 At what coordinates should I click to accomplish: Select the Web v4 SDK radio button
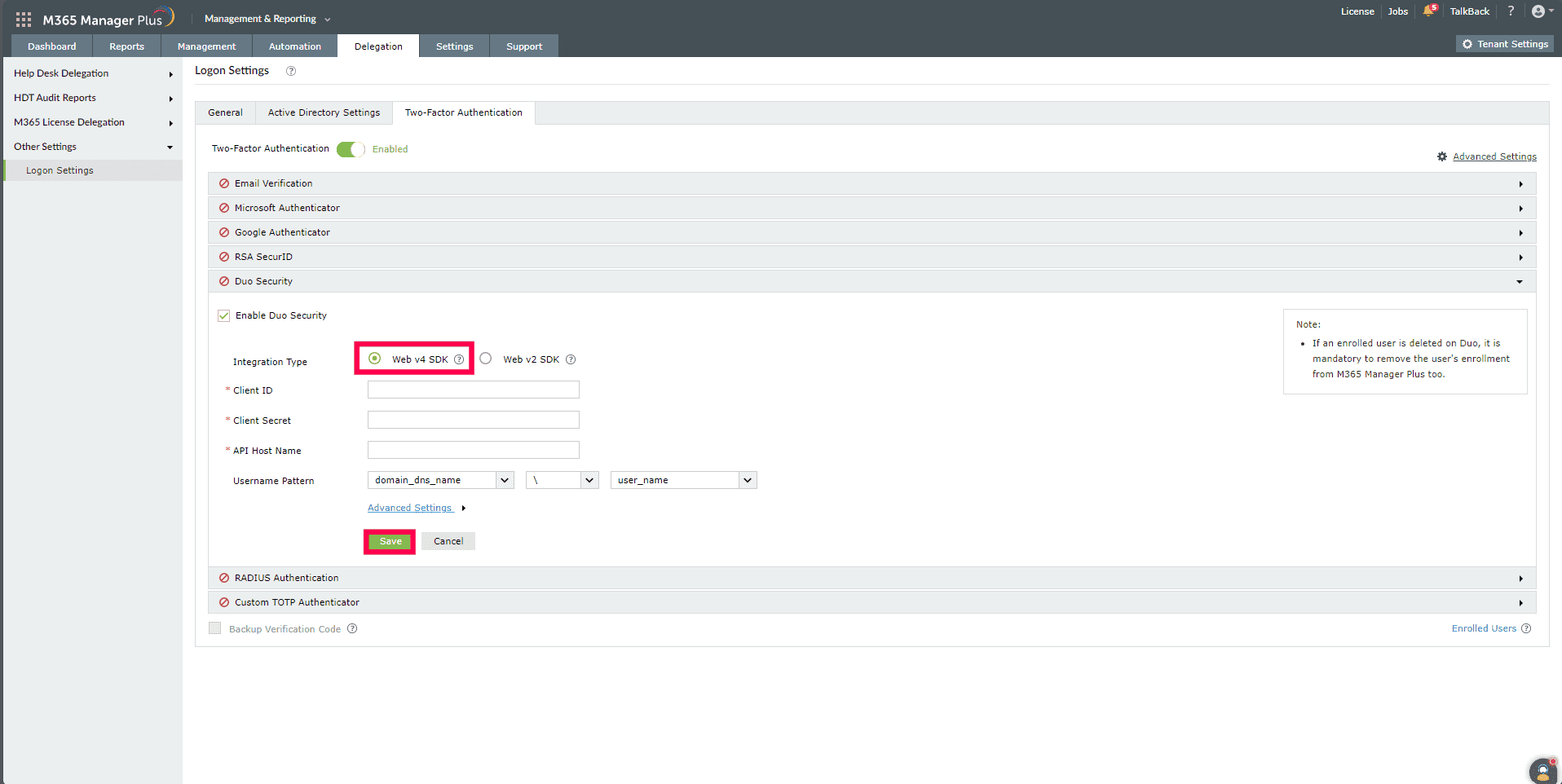click(x=374, y=358)
